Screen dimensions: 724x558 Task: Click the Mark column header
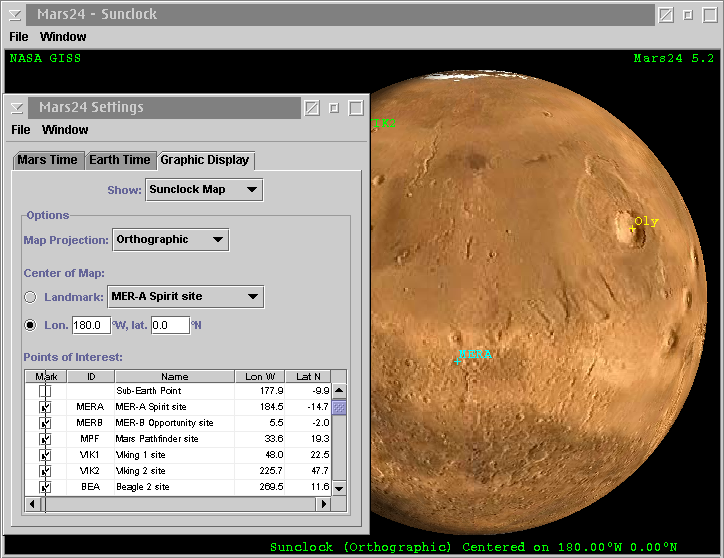pos(46,376)
